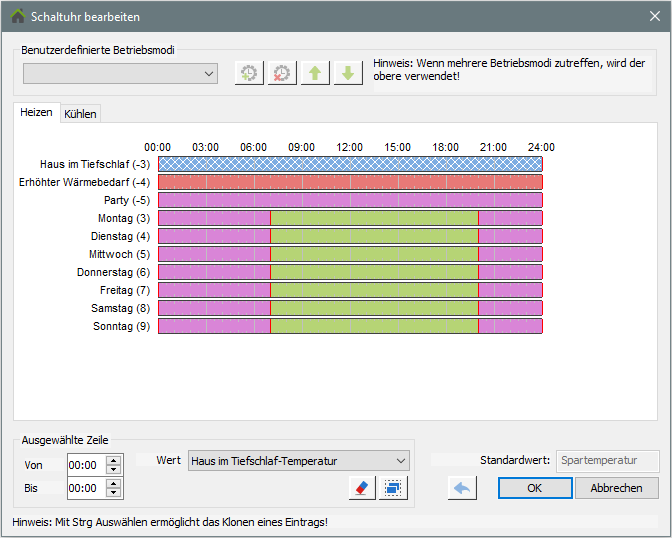Switch to the Kühlen tab
The image size is (672, 538).
pos(80,114)
